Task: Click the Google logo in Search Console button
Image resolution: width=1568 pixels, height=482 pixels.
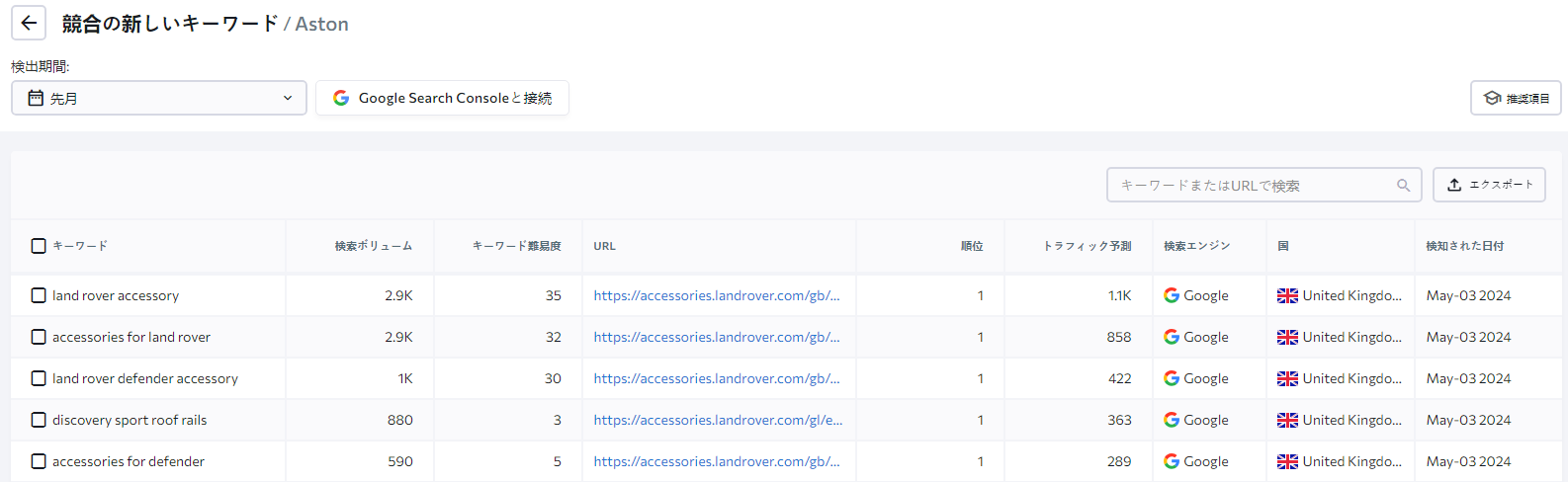Action: 341,98
